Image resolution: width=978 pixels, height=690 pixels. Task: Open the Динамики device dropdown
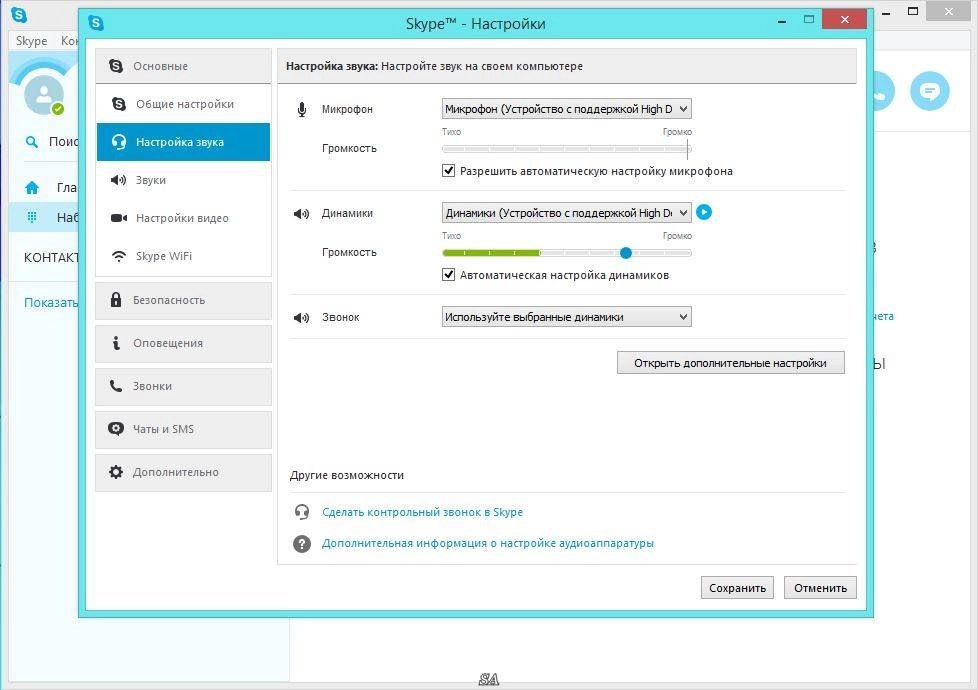click(x=566, y=213)
